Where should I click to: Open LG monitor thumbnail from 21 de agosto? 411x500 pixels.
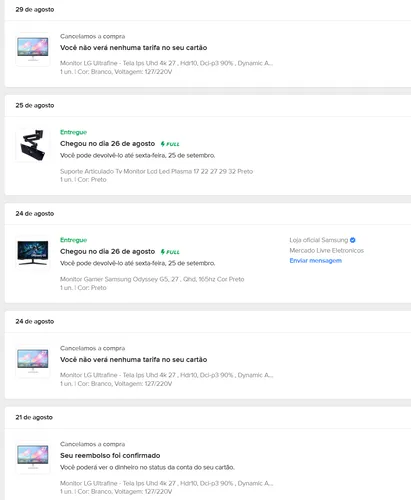33,457
